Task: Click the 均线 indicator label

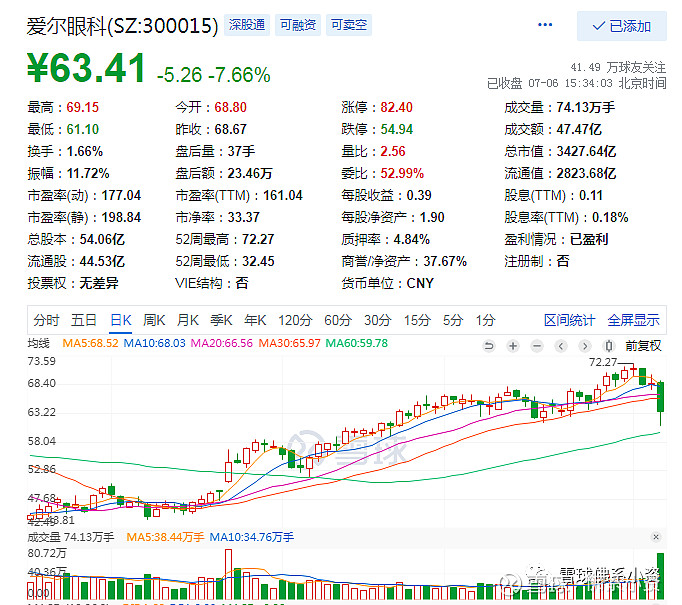Action: [x=38, y=343]
